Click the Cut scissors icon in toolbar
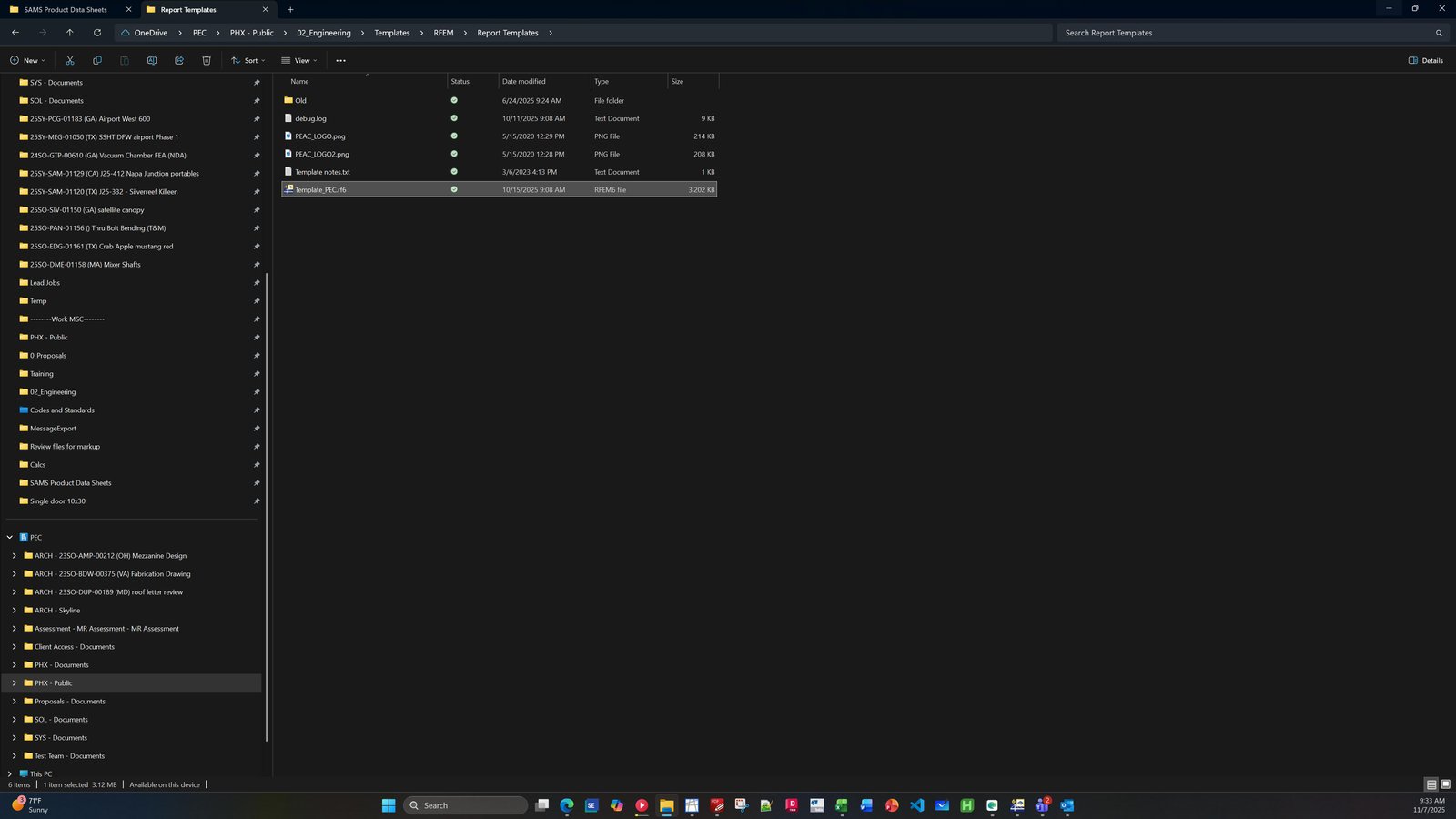The height and width of the screenshot is (819, 1456). (69, 60)
